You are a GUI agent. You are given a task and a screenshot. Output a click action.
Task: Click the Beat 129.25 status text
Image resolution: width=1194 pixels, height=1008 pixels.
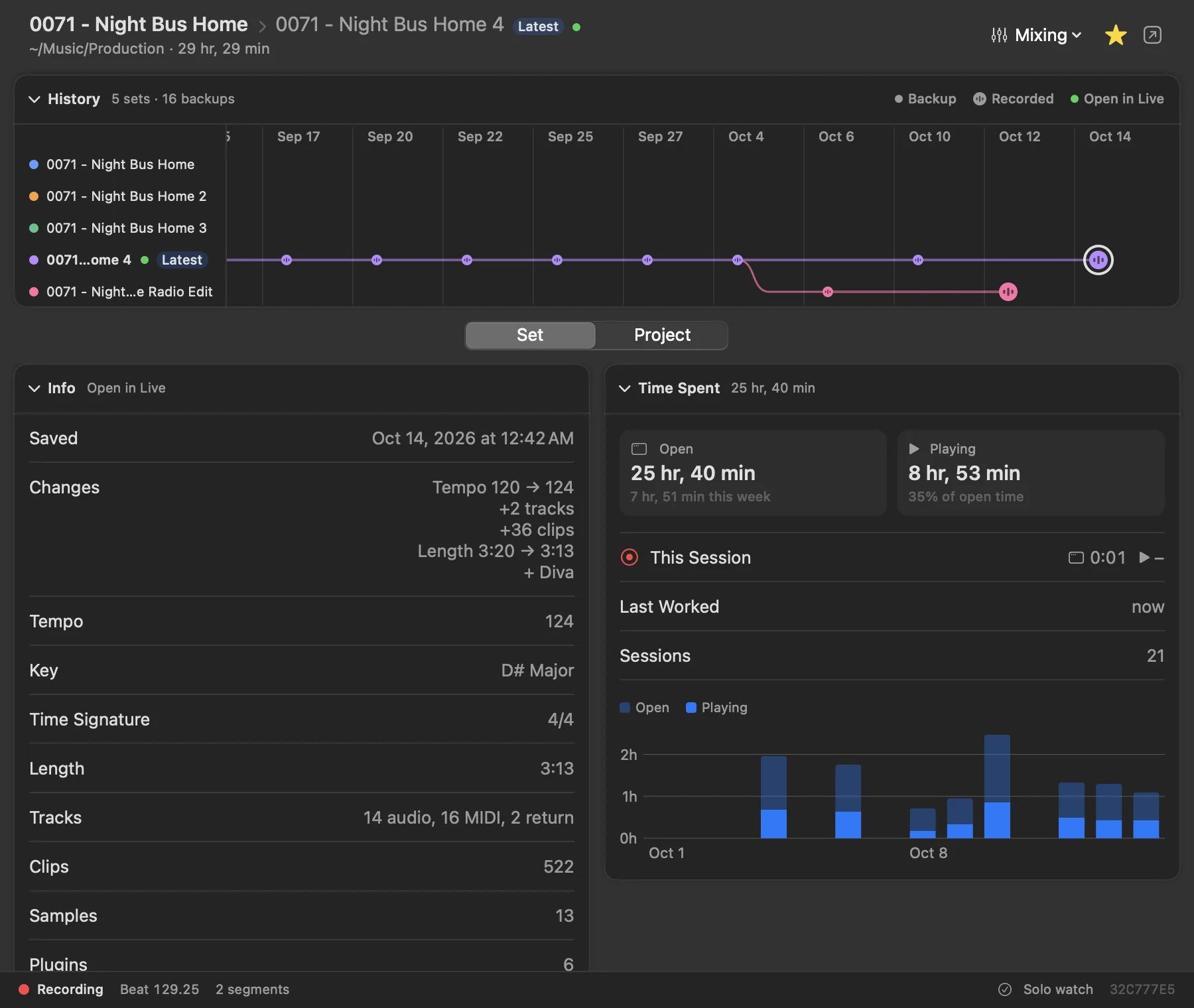pos(159,989)
